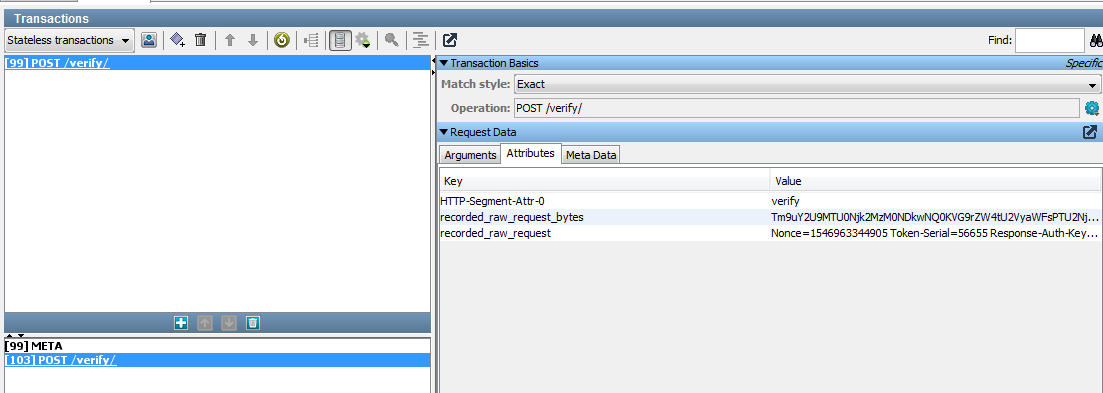The width and height of the screenshot is (1103, 393).
Task: Click the Nonce=1546963344905 value cell
Action: [936, 233]
